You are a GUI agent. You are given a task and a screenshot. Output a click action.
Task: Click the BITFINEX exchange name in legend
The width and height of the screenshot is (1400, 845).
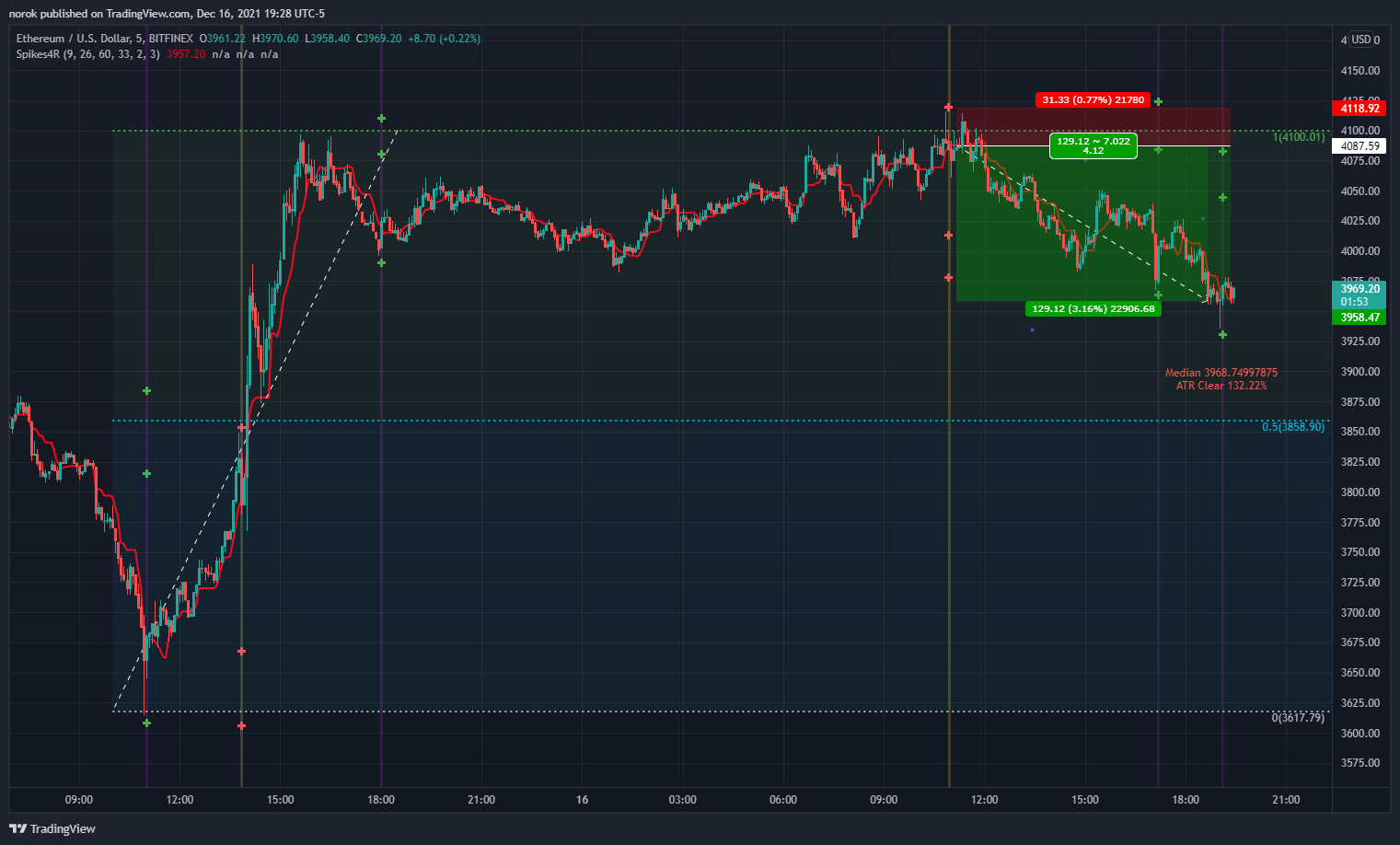click(170, 39)
